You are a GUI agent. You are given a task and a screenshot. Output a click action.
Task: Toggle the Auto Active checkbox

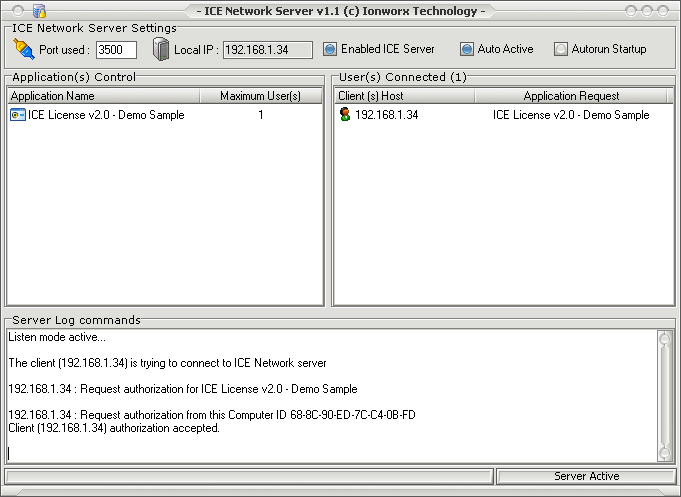coord(466,49)
